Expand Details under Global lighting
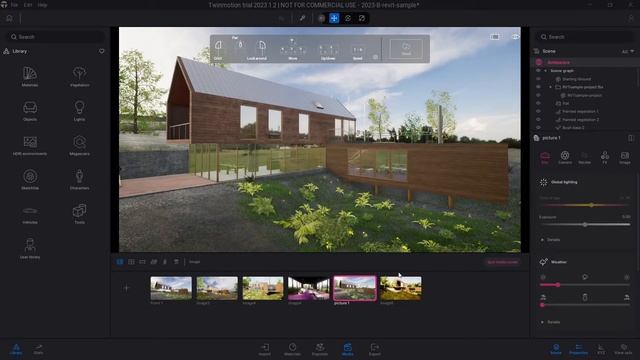This screenshot has width=640, height=360. point(550,240)
